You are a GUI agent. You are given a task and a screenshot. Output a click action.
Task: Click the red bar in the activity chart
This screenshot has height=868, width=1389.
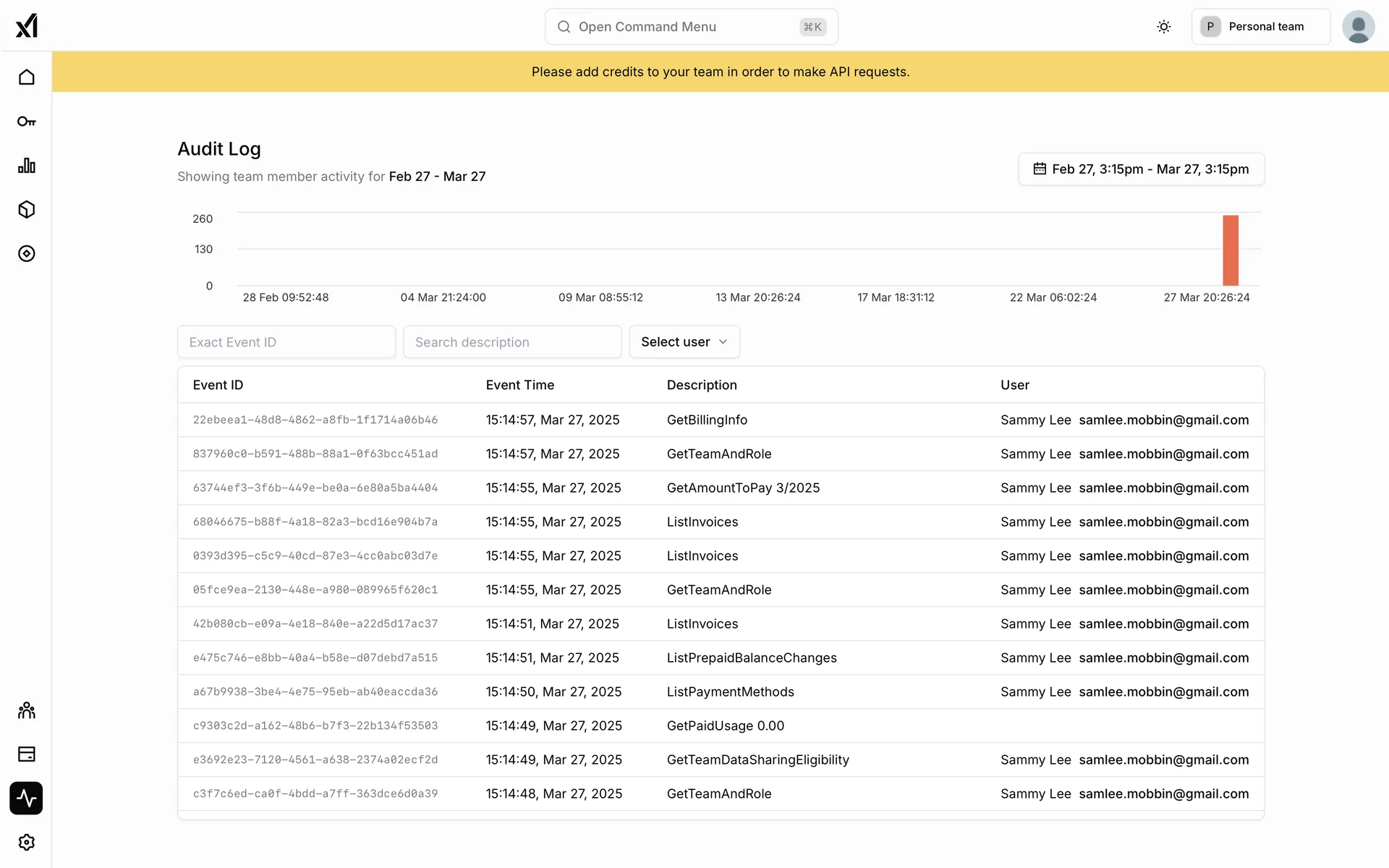coord(1231,250)
